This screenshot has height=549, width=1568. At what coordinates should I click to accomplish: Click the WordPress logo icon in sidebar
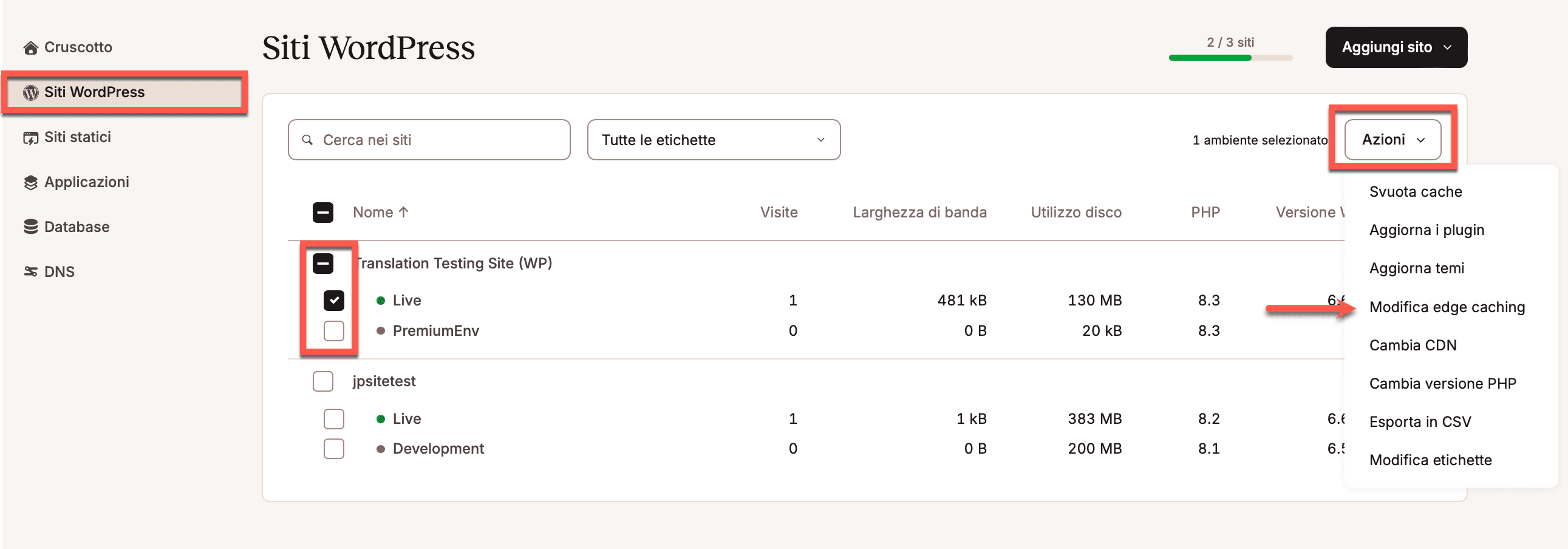30,92
